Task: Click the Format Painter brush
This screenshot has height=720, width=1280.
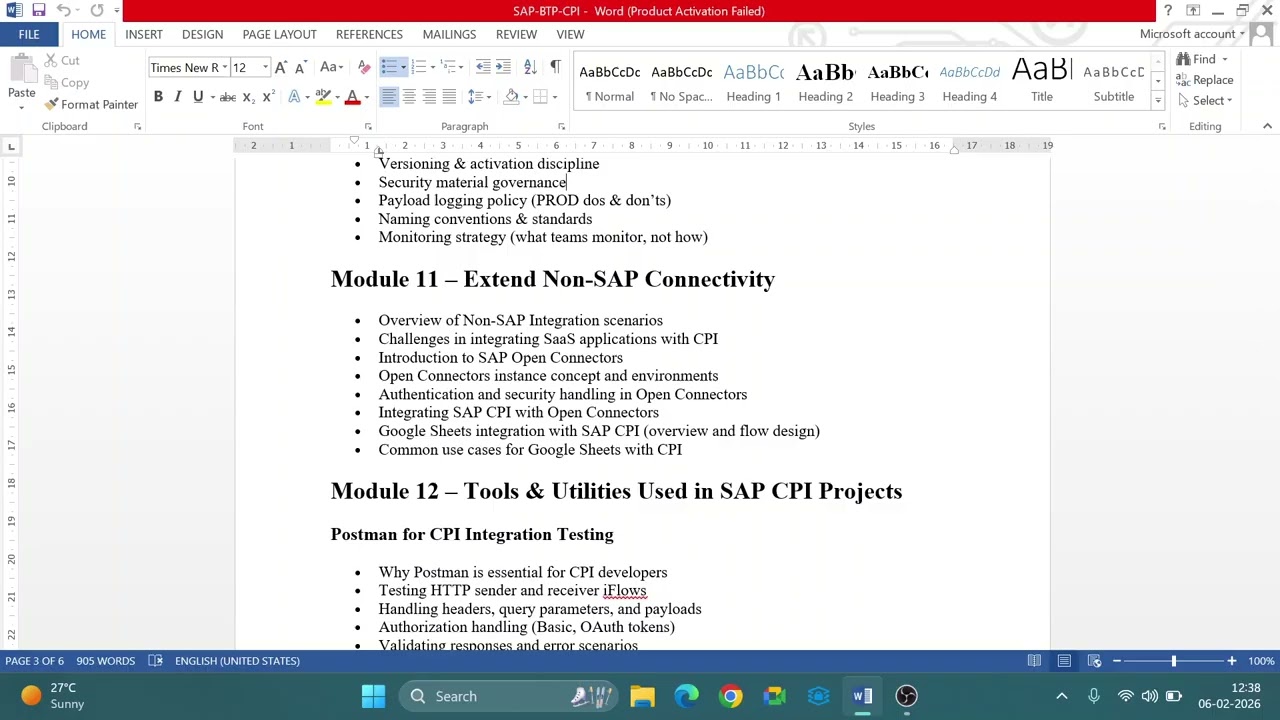Action: click(91, 104)
